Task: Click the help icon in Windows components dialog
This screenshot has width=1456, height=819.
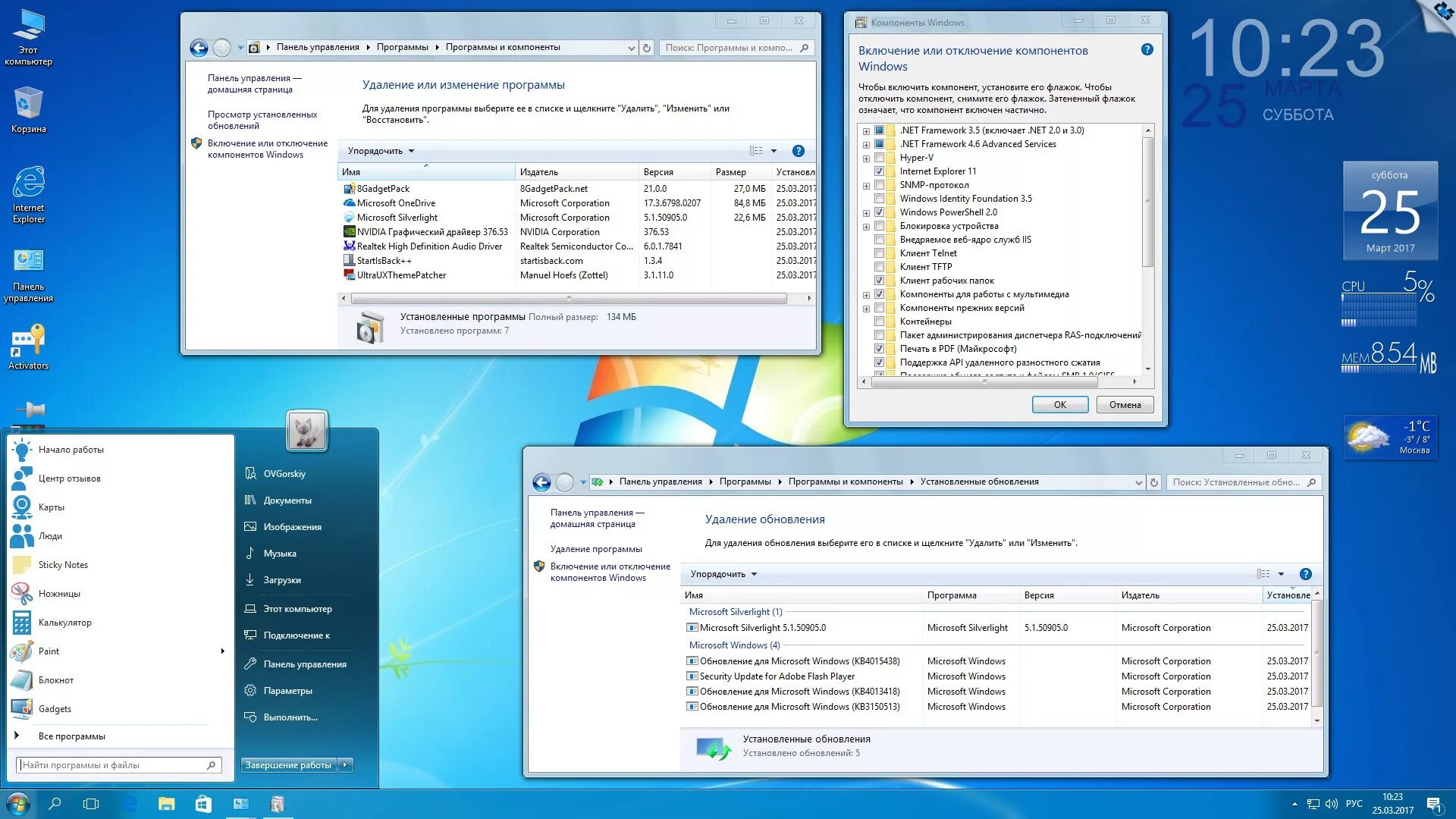Action: pyautogui.click(x=1147, y=49)
